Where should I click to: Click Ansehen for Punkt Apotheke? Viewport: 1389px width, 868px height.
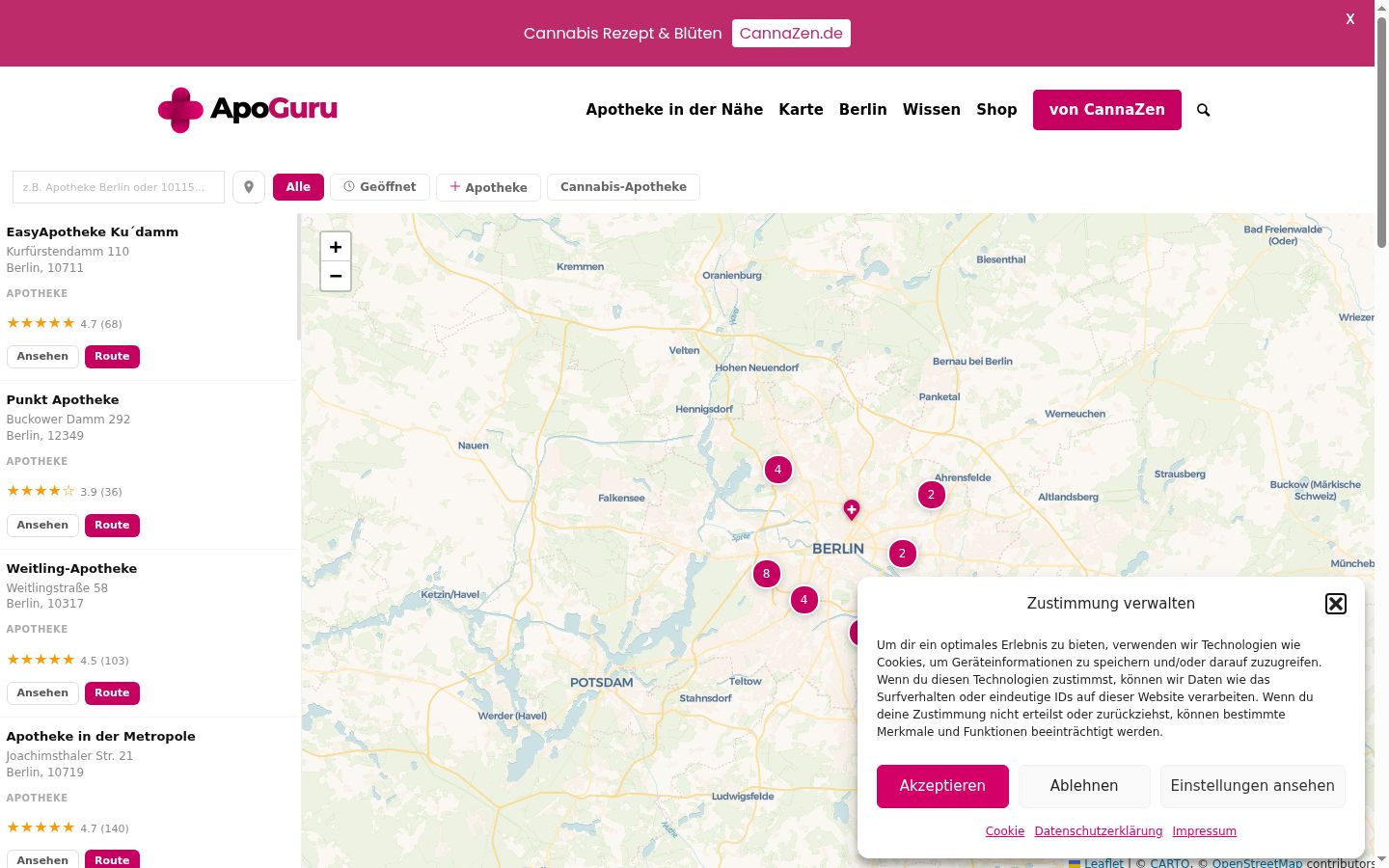coord(42,526)
